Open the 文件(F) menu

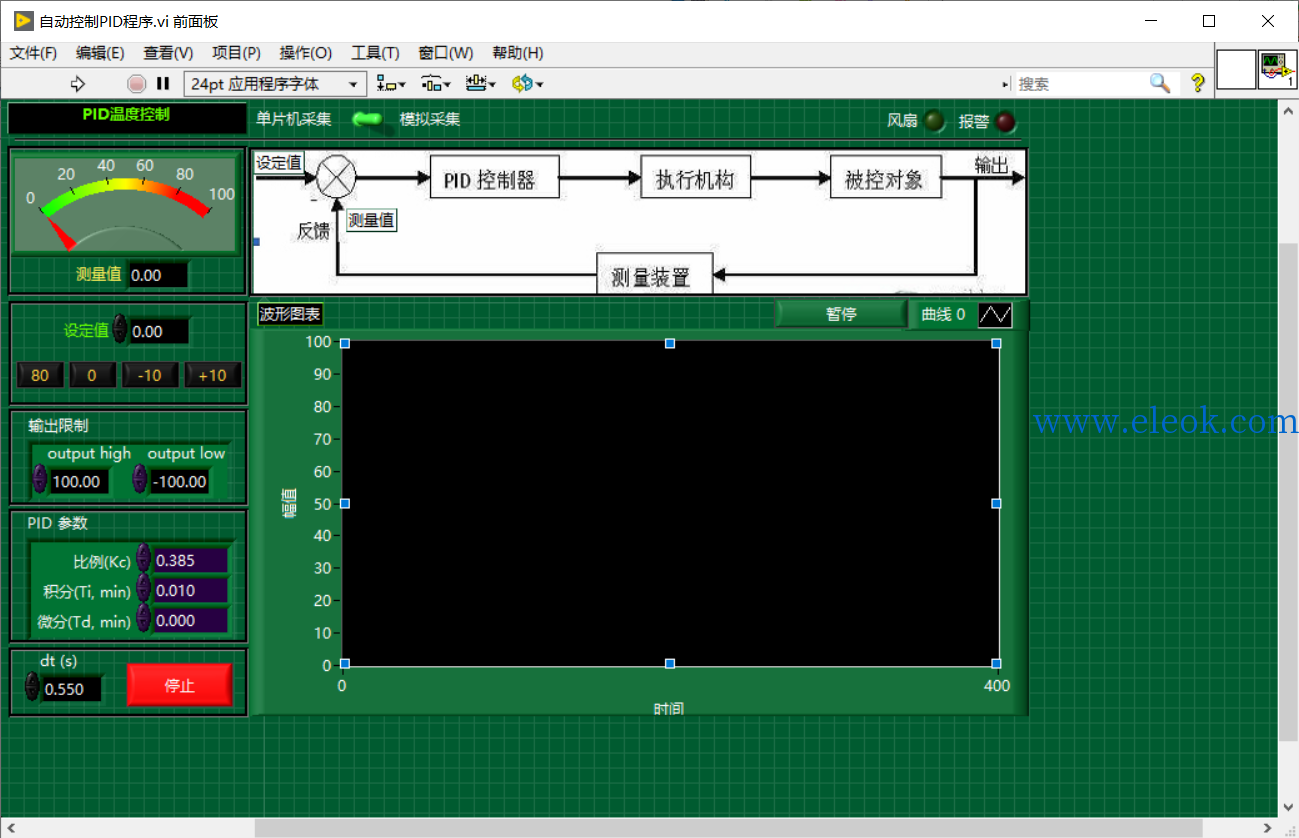click(33, 53)
